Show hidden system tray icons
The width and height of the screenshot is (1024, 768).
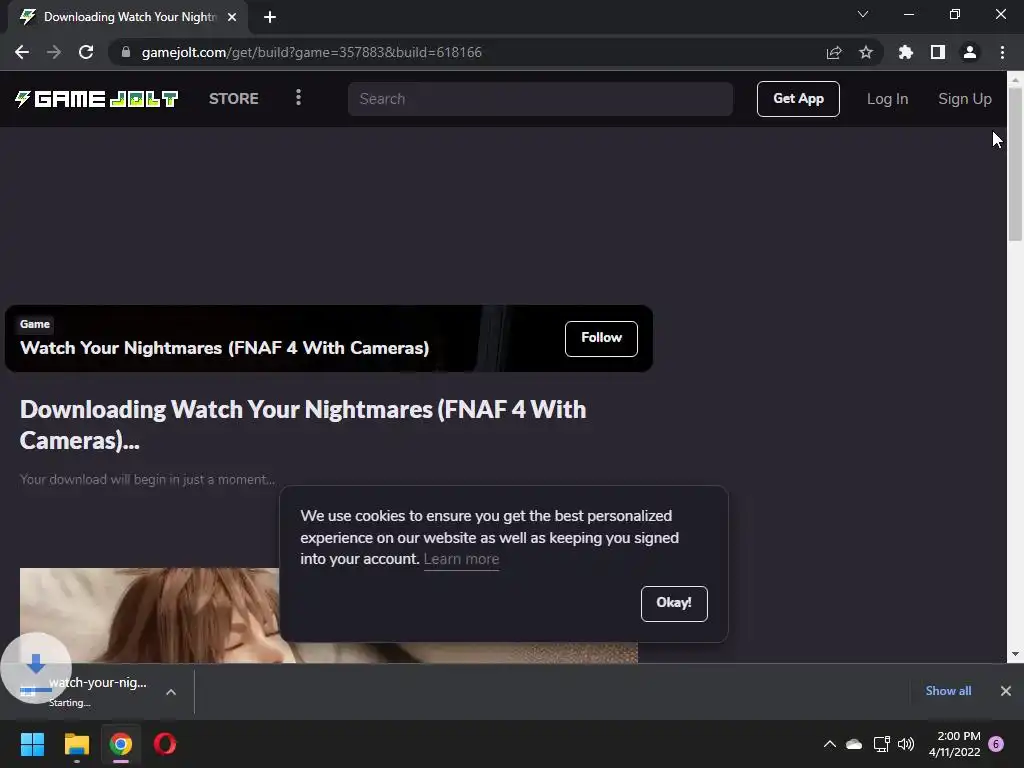pyautogui.click(x=829, y=744)
